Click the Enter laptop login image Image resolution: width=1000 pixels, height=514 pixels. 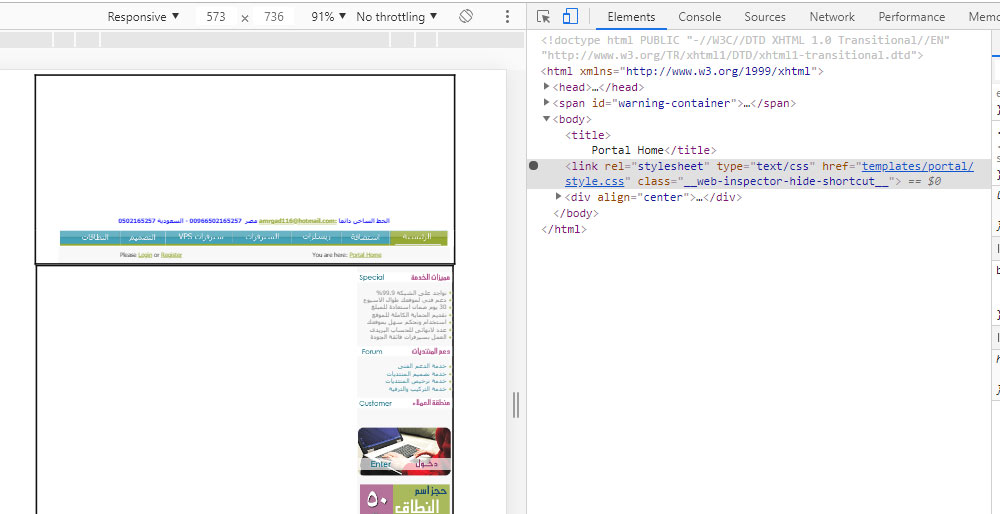(x=404, y=451)
